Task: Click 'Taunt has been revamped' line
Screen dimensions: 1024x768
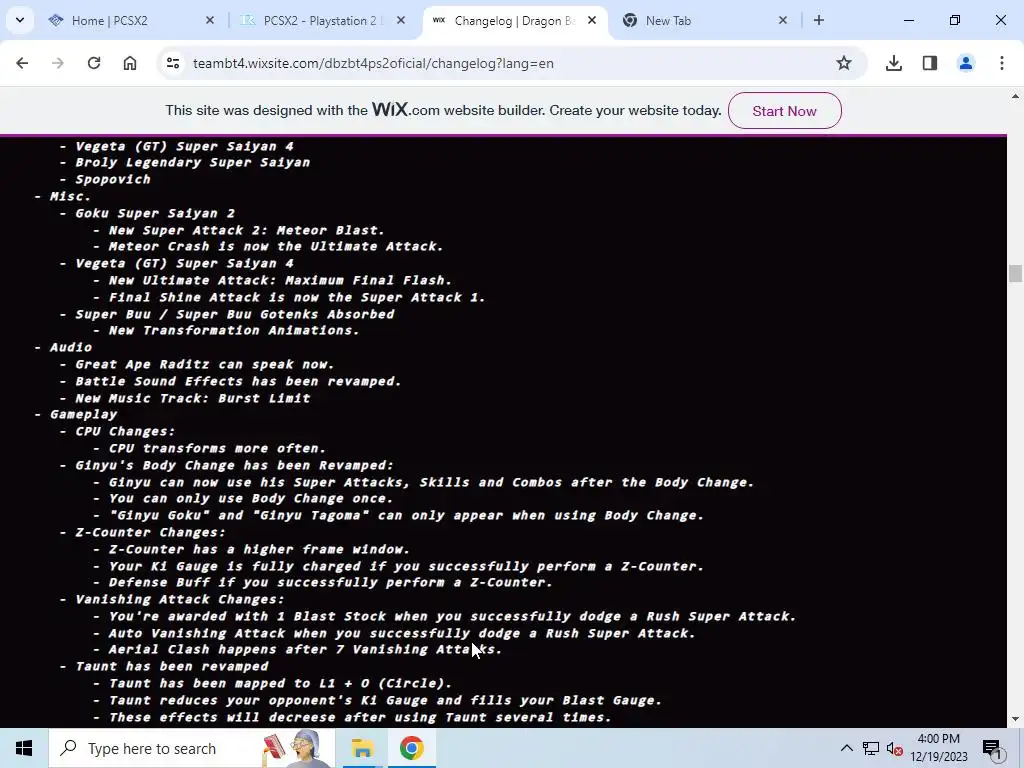Action: [x=172, y=667]
